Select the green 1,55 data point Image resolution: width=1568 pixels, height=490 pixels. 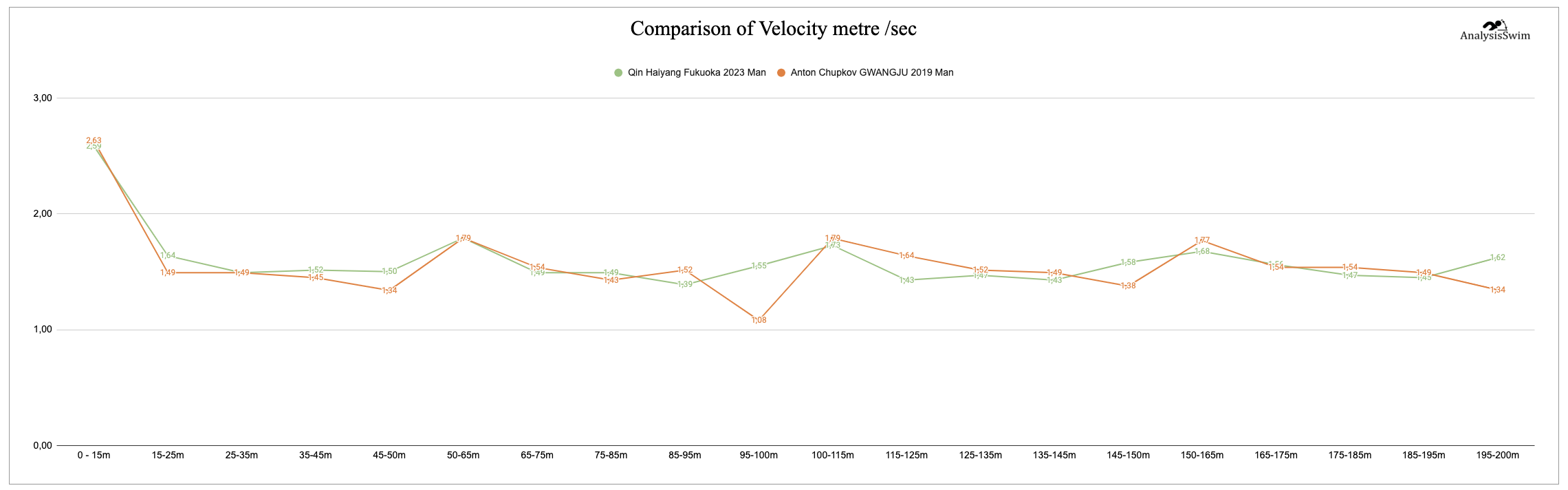(x=759, y=266)
